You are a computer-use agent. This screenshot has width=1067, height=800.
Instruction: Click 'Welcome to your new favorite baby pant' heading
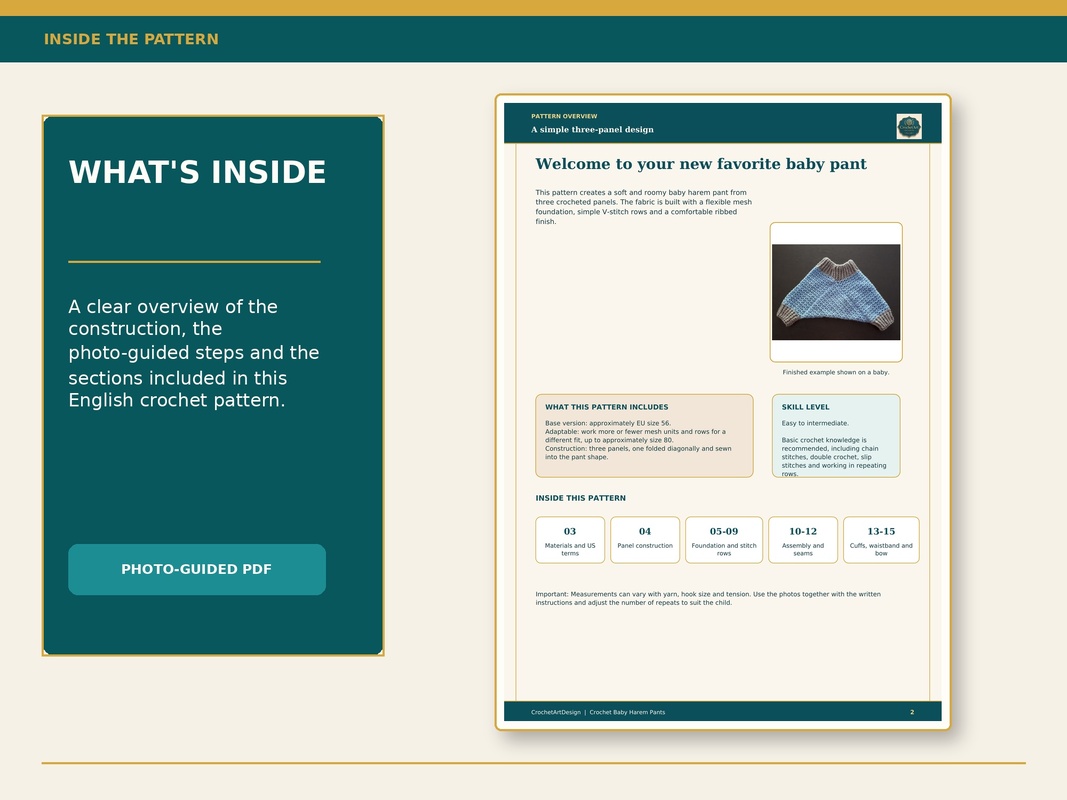[701, 164]
